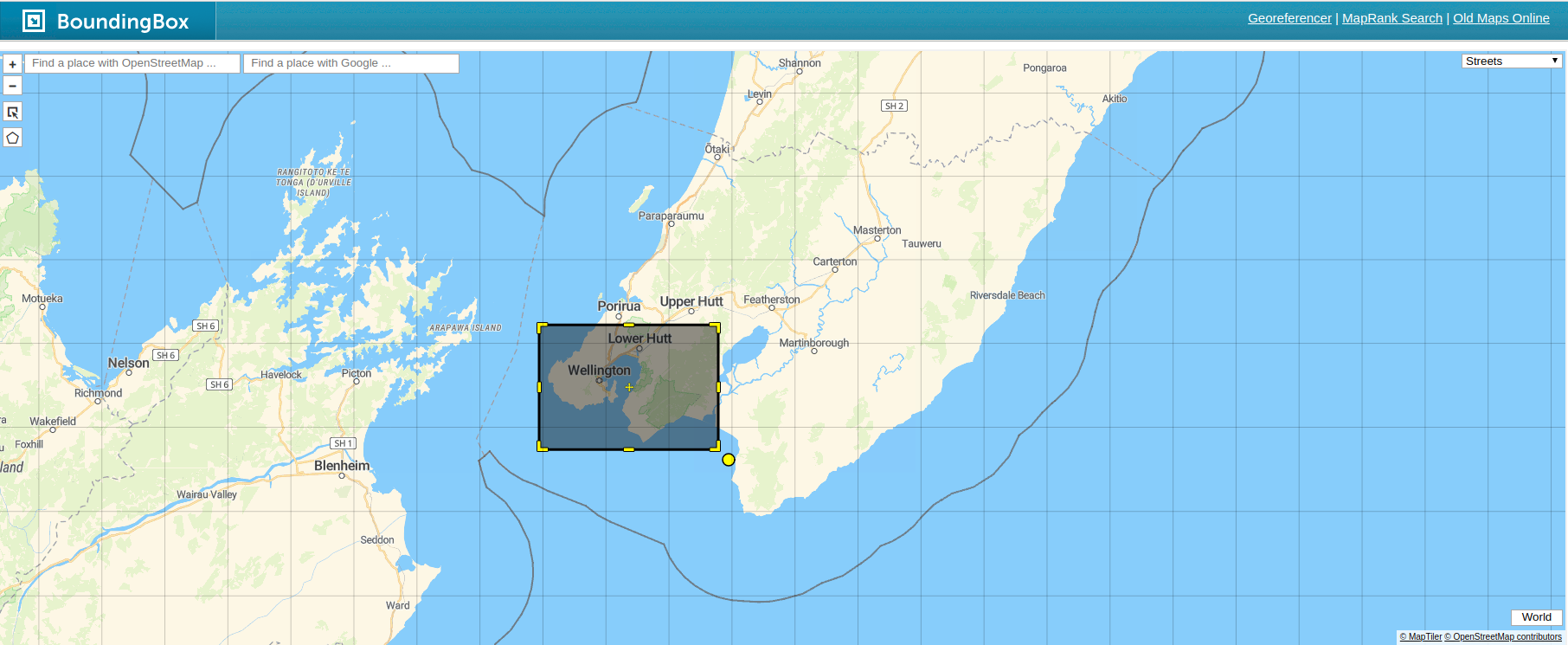Click the Riversdale Beach label
This screenshot has width=1568, height=645.
(1007, 295)
